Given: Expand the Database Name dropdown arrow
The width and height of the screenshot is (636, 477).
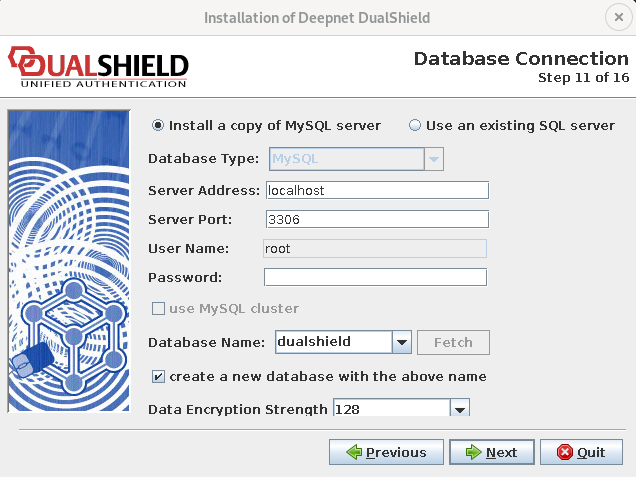Looking at the screenshot, I should [x=402, y=342].
